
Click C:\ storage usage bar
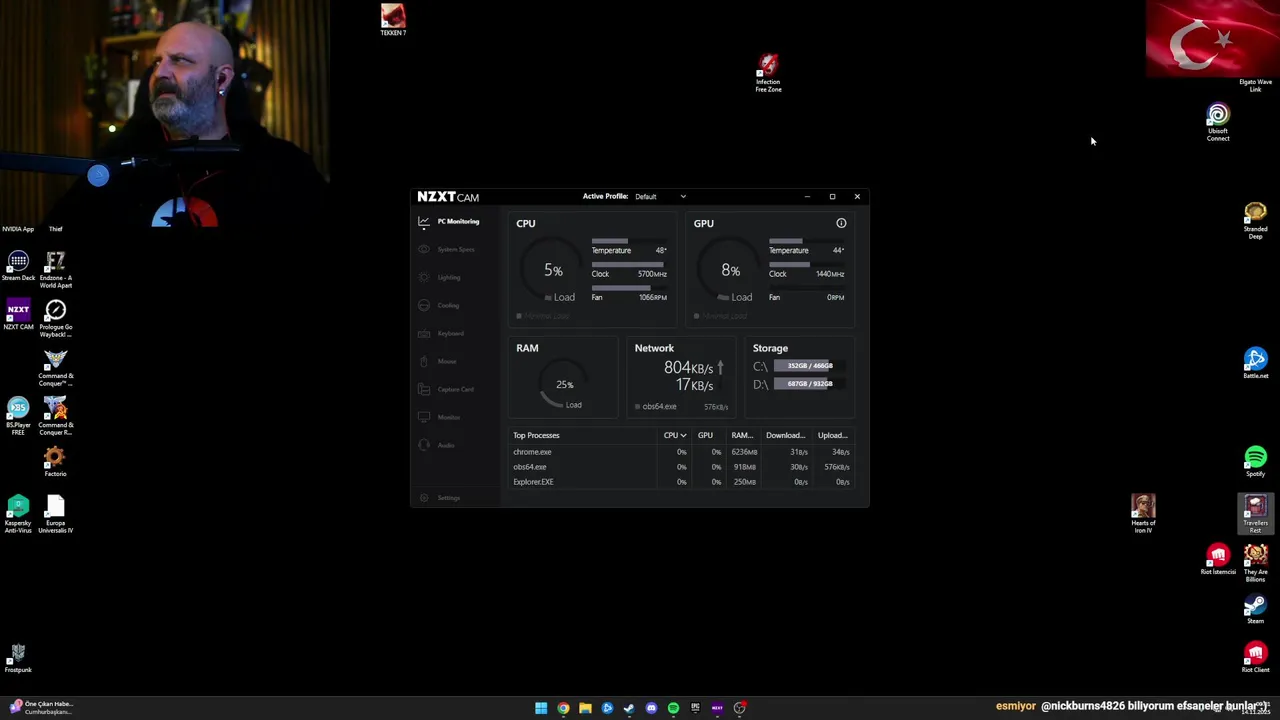point(810,366)
